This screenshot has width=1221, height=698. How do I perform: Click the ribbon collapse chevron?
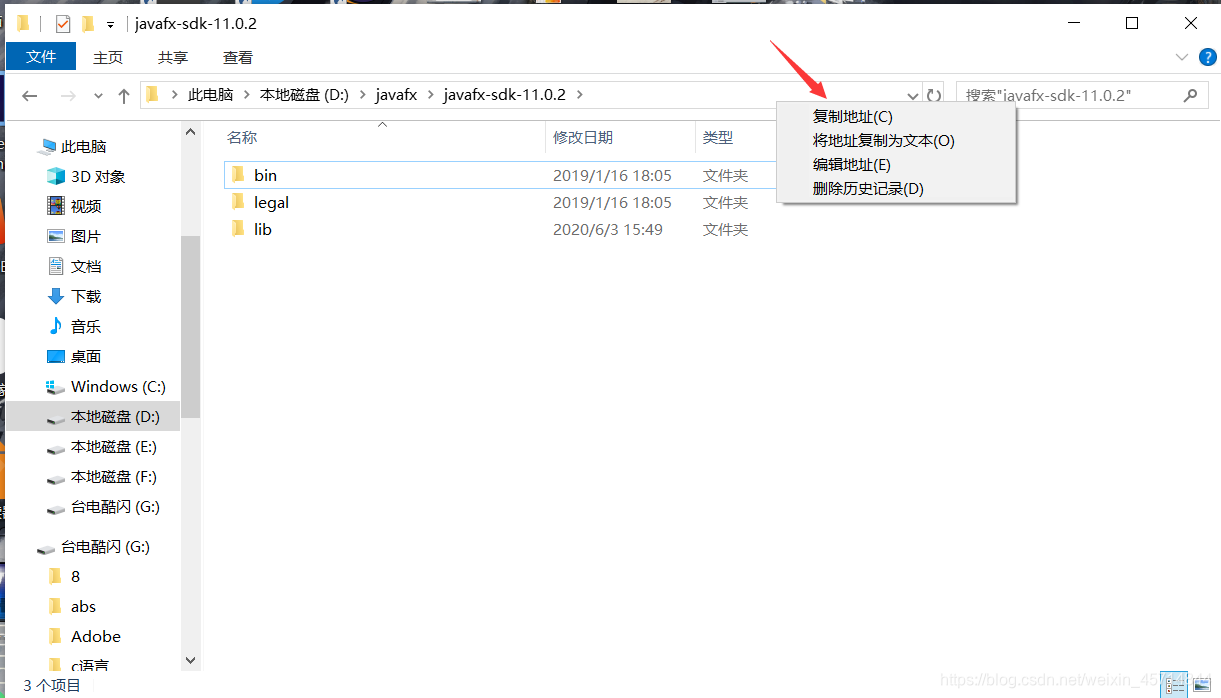(1182, 57)
